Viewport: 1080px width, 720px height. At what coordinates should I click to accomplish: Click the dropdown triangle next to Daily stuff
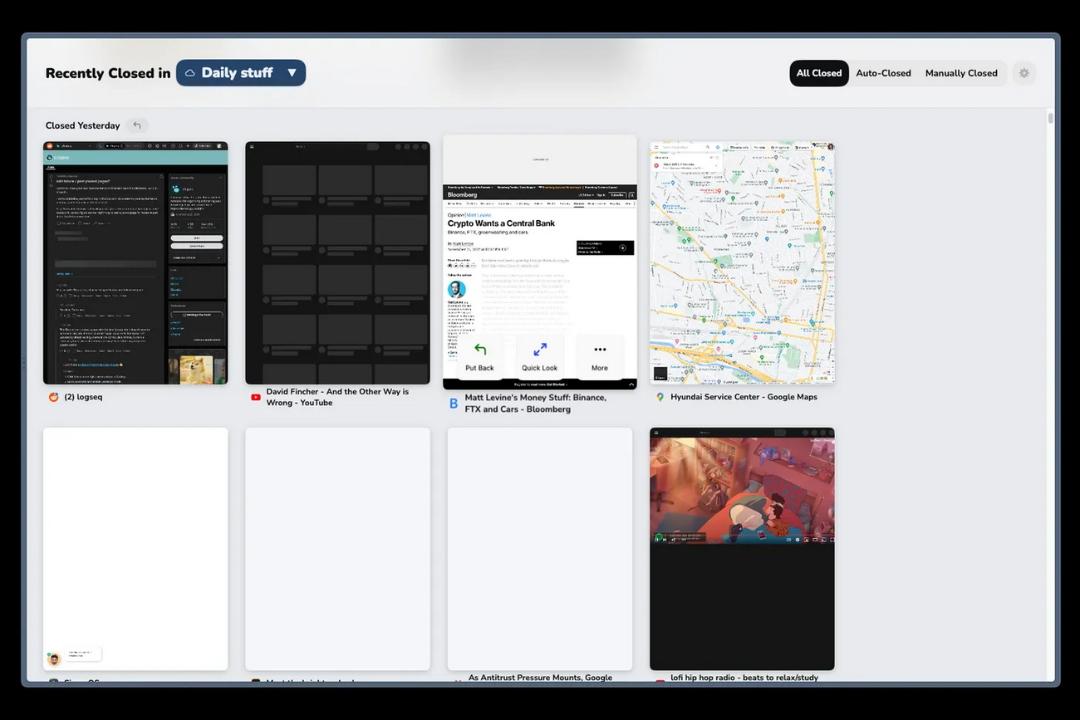(292, 73)
